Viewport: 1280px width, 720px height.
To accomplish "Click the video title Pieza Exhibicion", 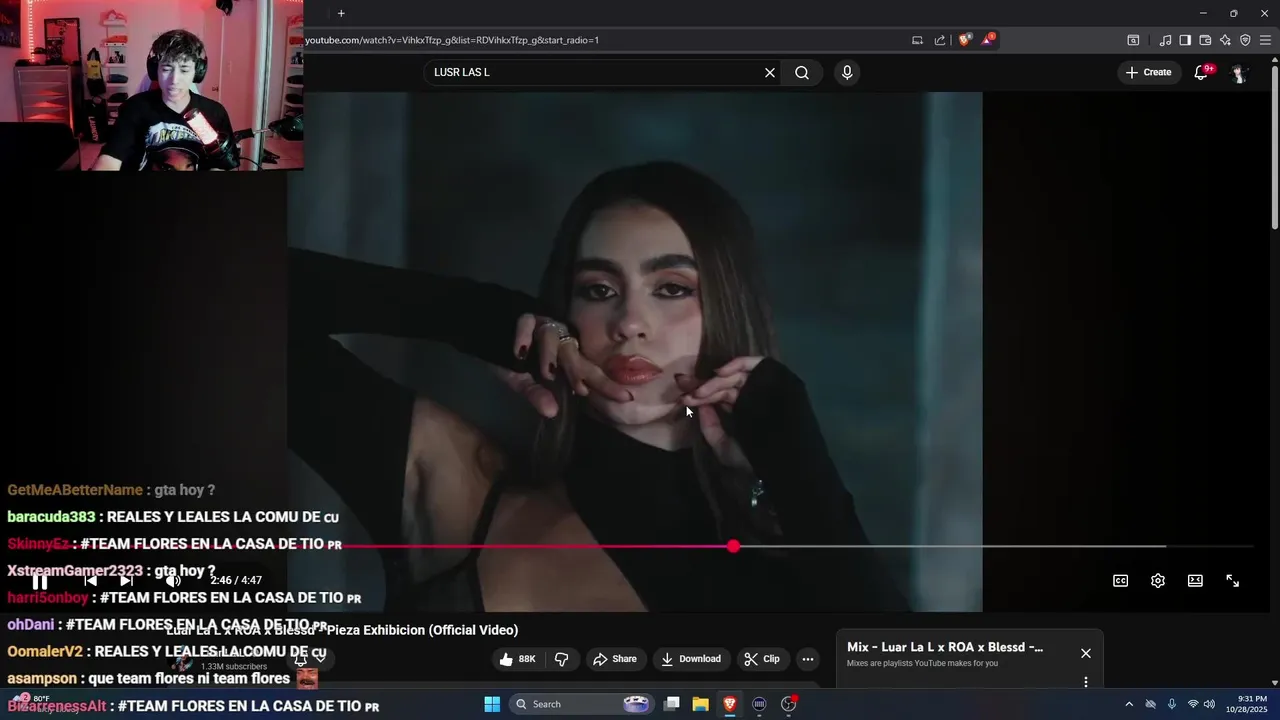I will pyautogui.click(x=342, y=630).
